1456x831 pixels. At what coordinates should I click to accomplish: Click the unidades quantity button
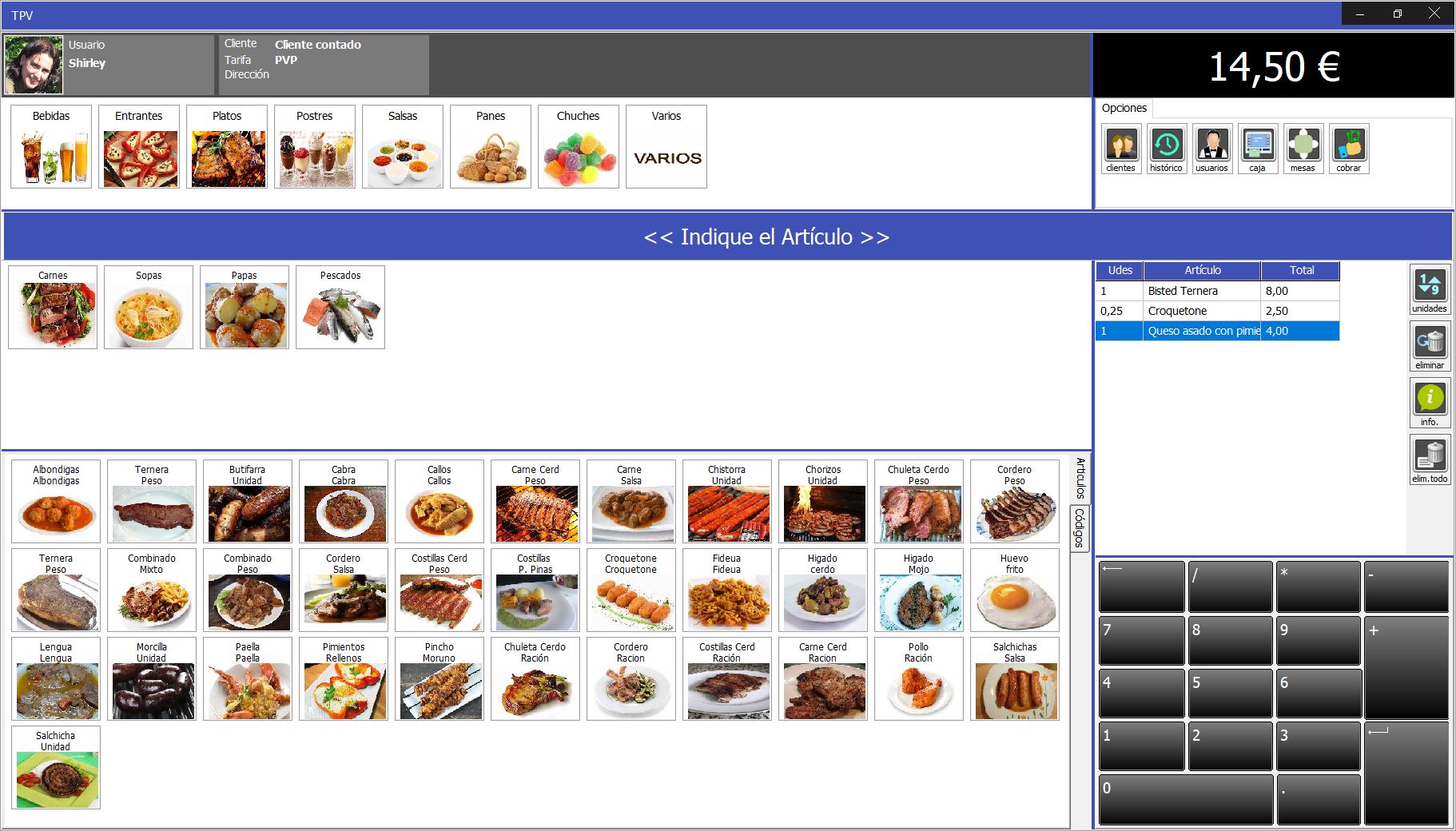click(1429, 290)
